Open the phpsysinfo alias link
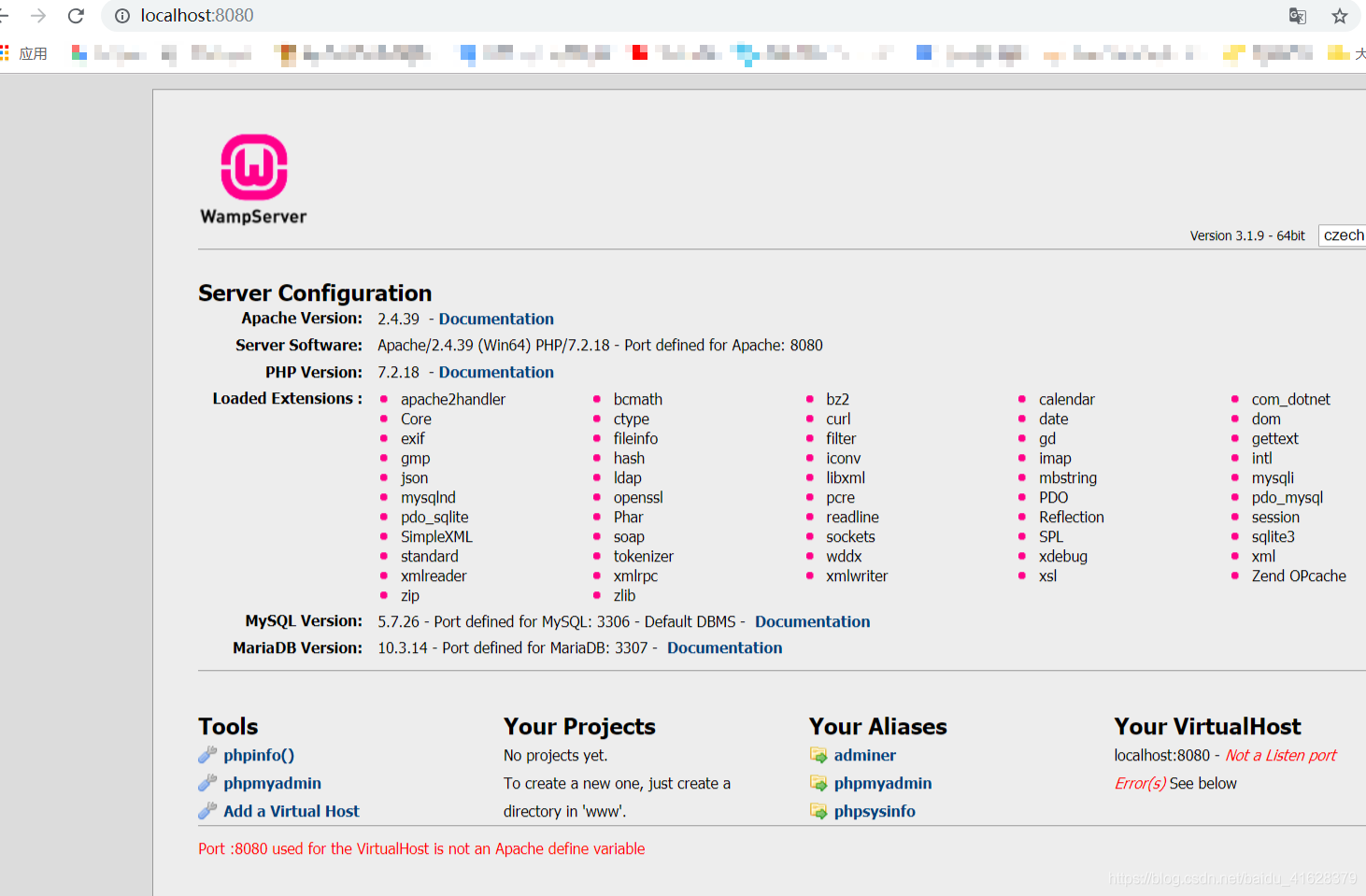This screenshot has height=896, width=1366. (875, 811)
